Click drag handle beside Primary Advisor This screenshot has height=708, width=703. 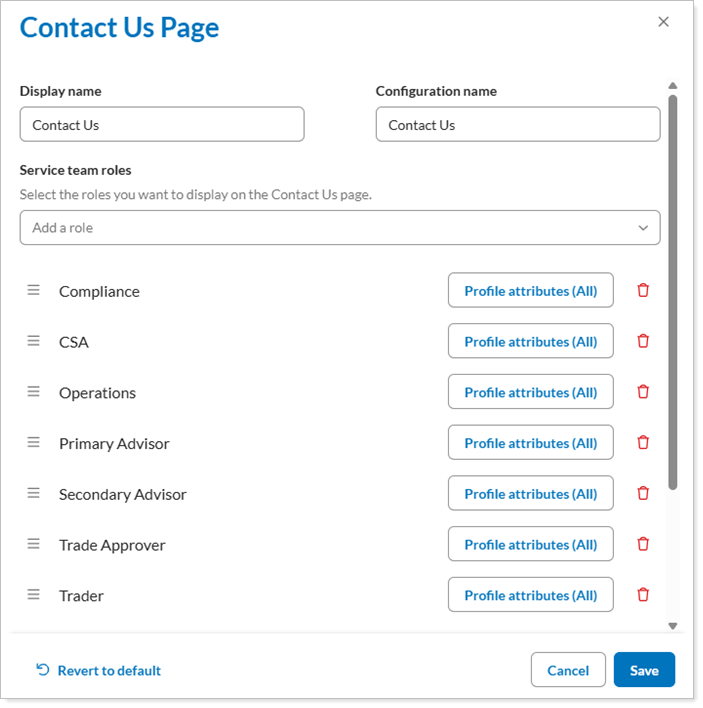33,443
